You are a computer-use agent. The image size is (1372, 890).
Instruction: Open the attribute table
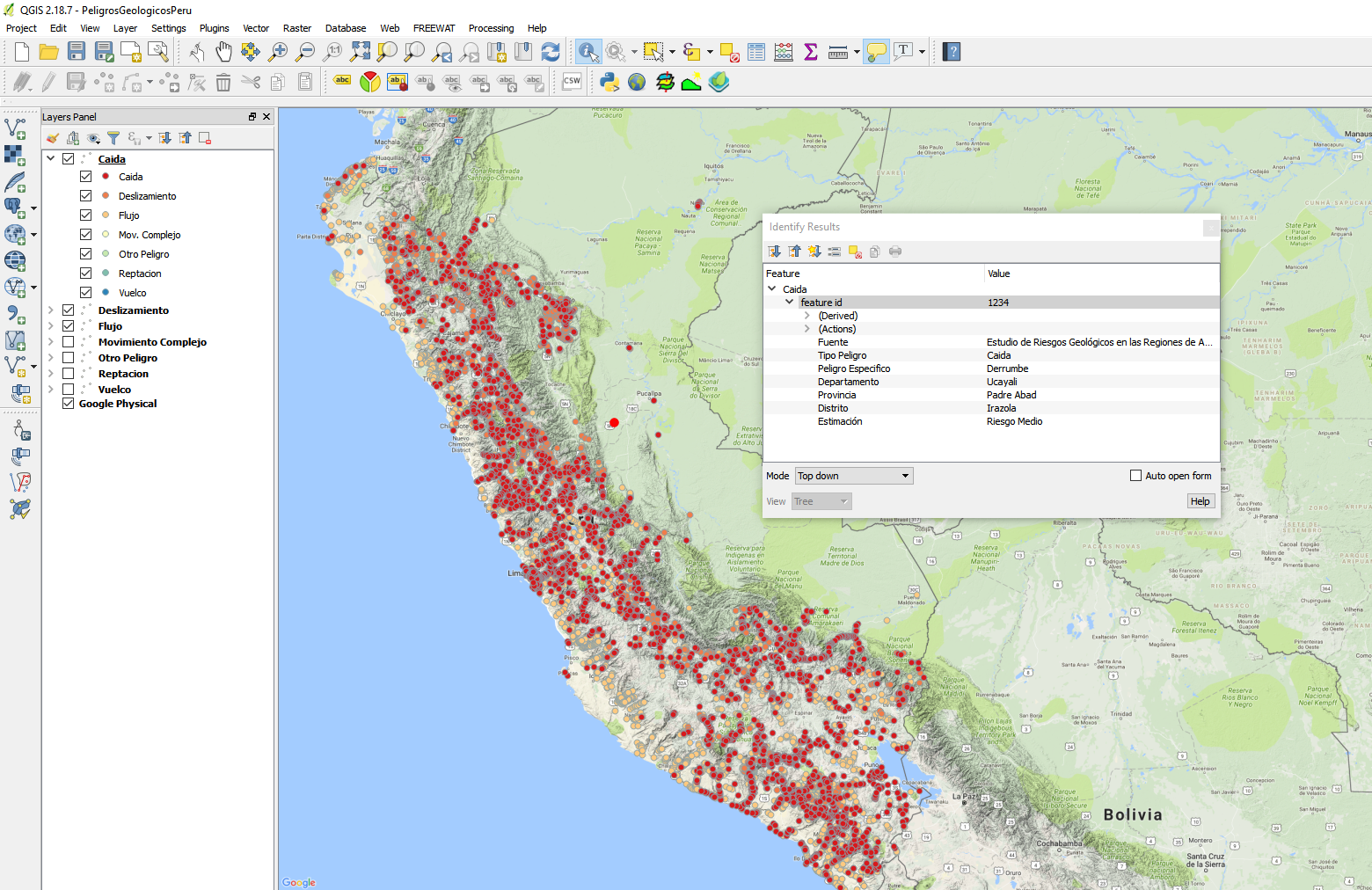click(756, 52)
